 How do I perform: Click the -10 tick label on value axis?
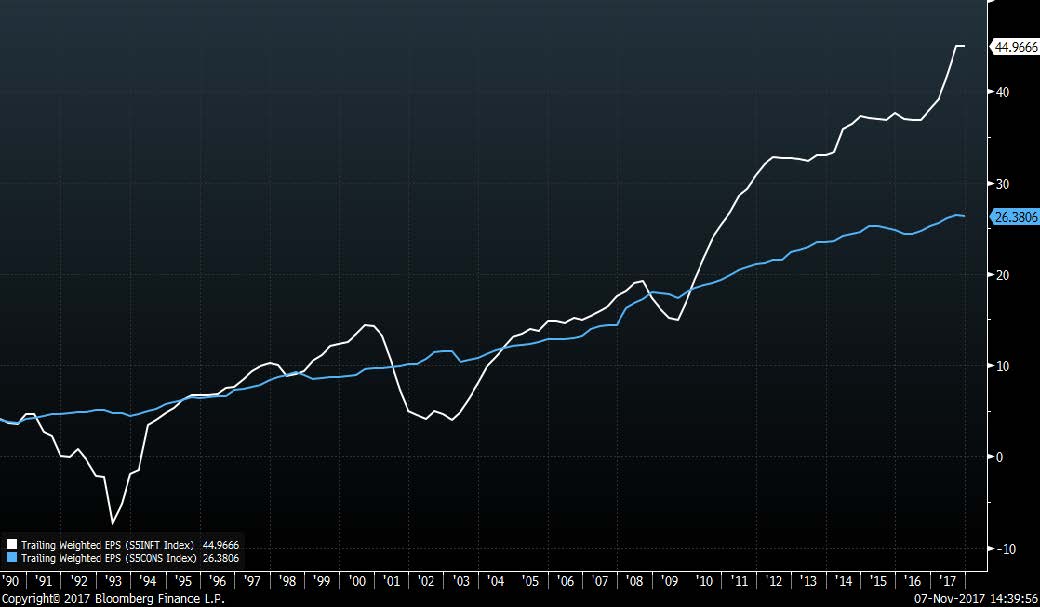click(1005, 549)
